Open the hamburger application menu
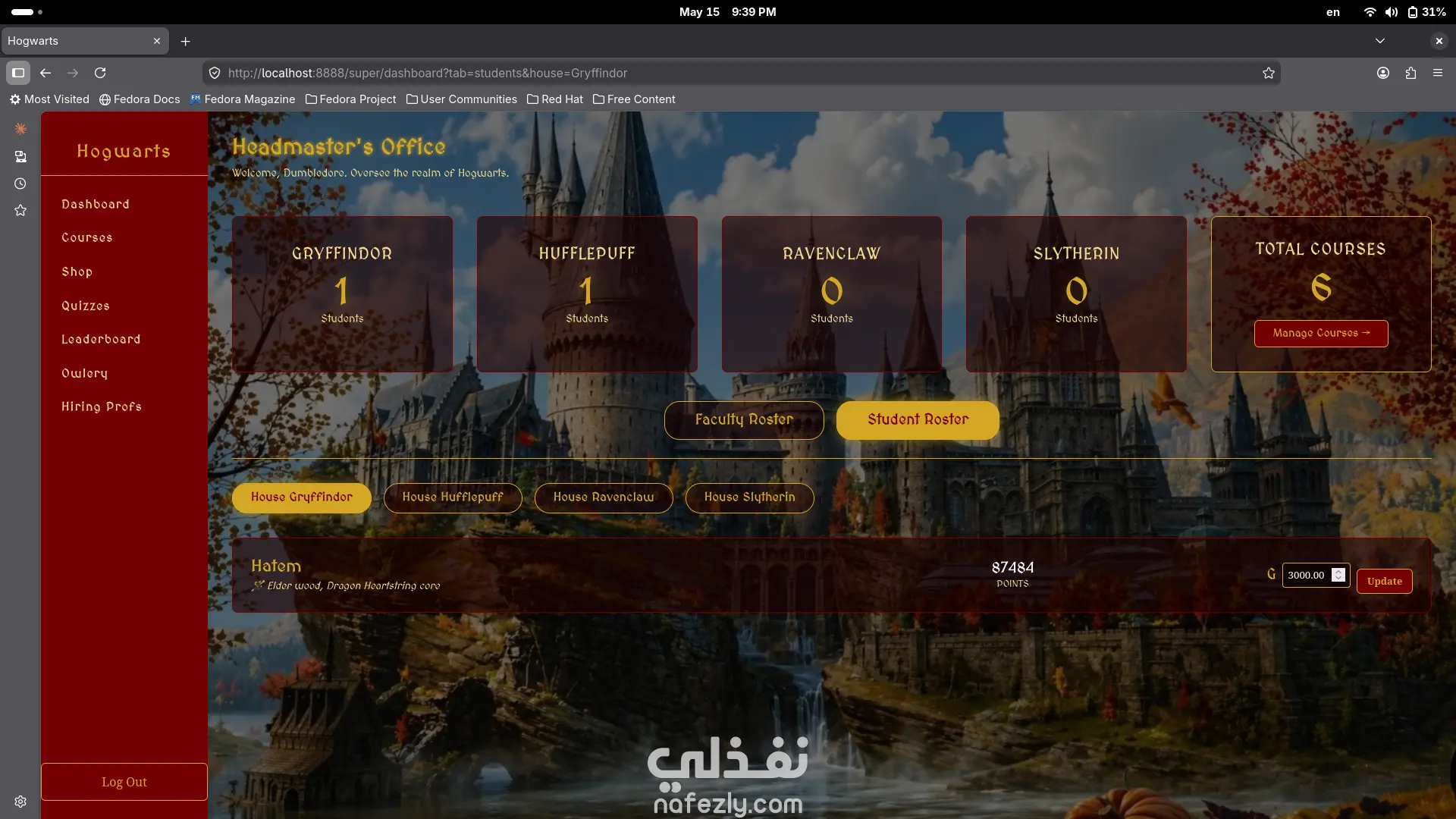 click(x=1438, y=73)
